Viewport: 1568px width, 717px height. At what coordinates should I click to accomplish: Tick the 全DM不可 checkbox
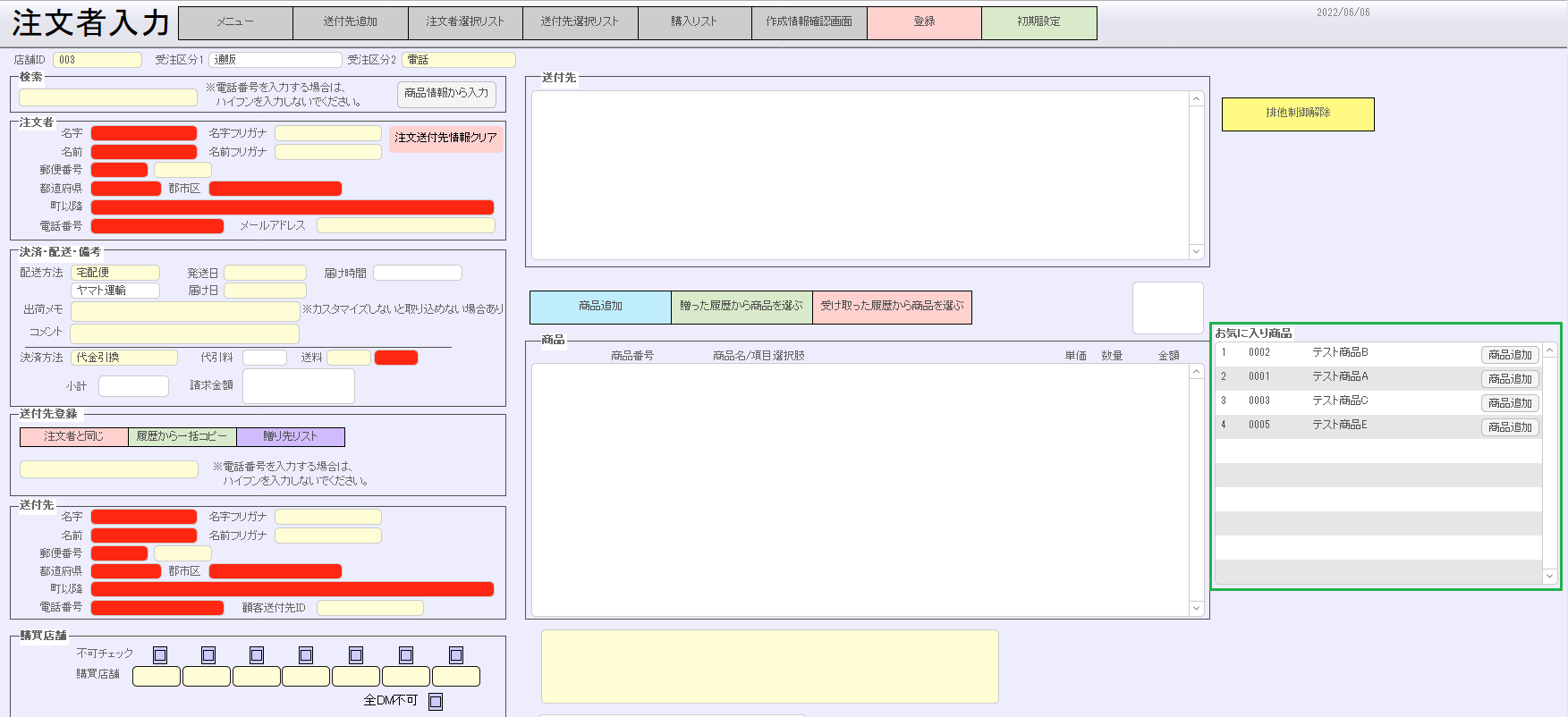[436, 702]
